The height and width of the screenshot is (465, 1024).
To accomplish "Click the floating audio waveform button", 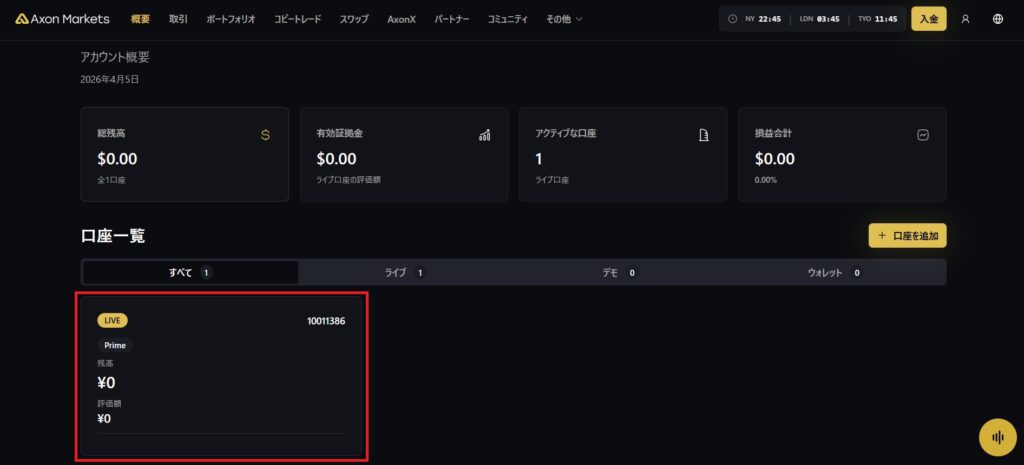I will [996, 437].
